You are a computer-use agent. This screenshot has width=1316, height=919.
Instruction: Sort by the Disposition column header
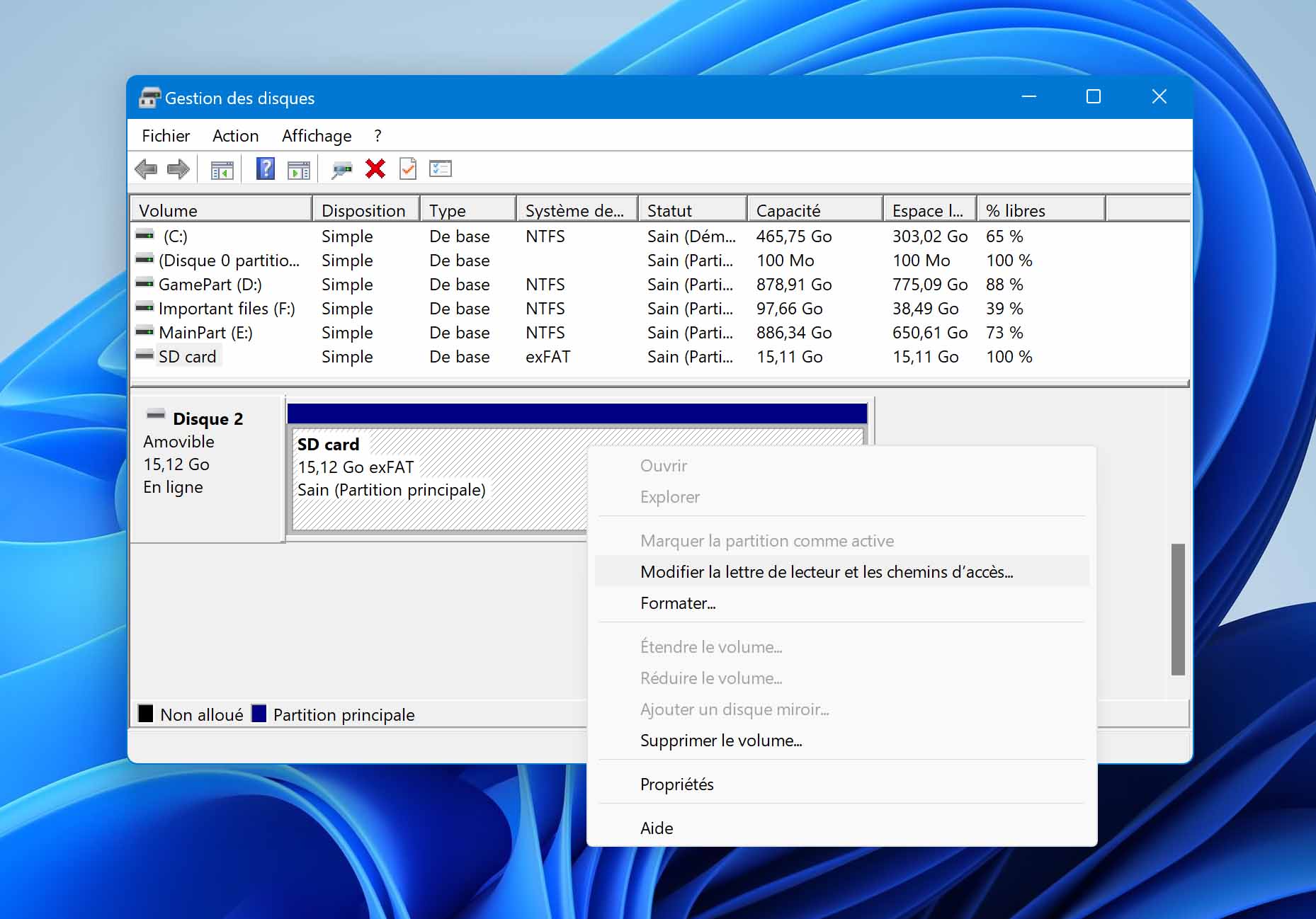pyautogui.click(x=366, y=210)
